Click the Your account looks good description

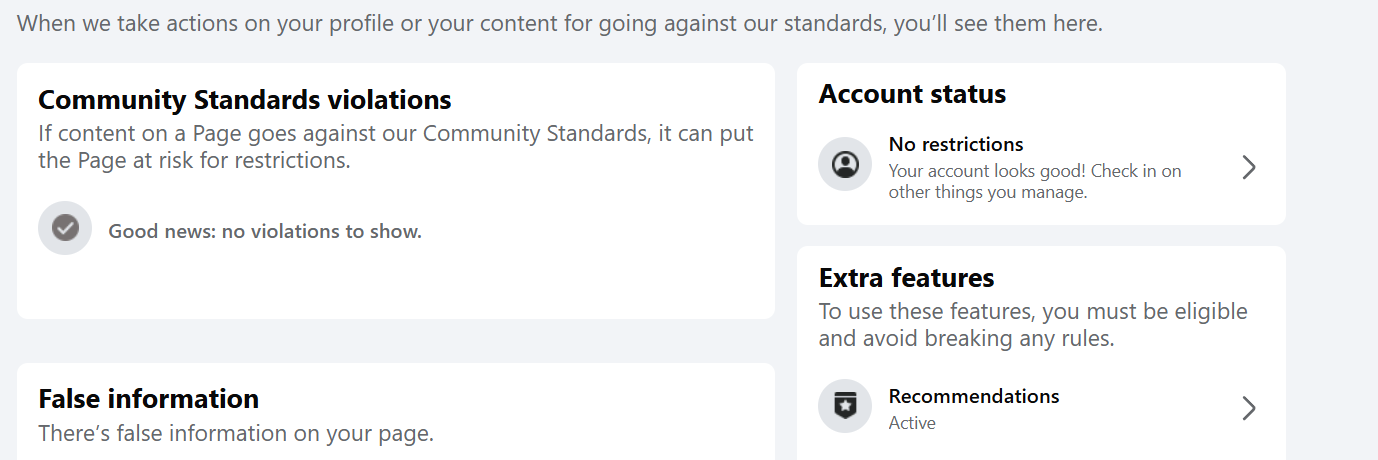[1035, 182]
